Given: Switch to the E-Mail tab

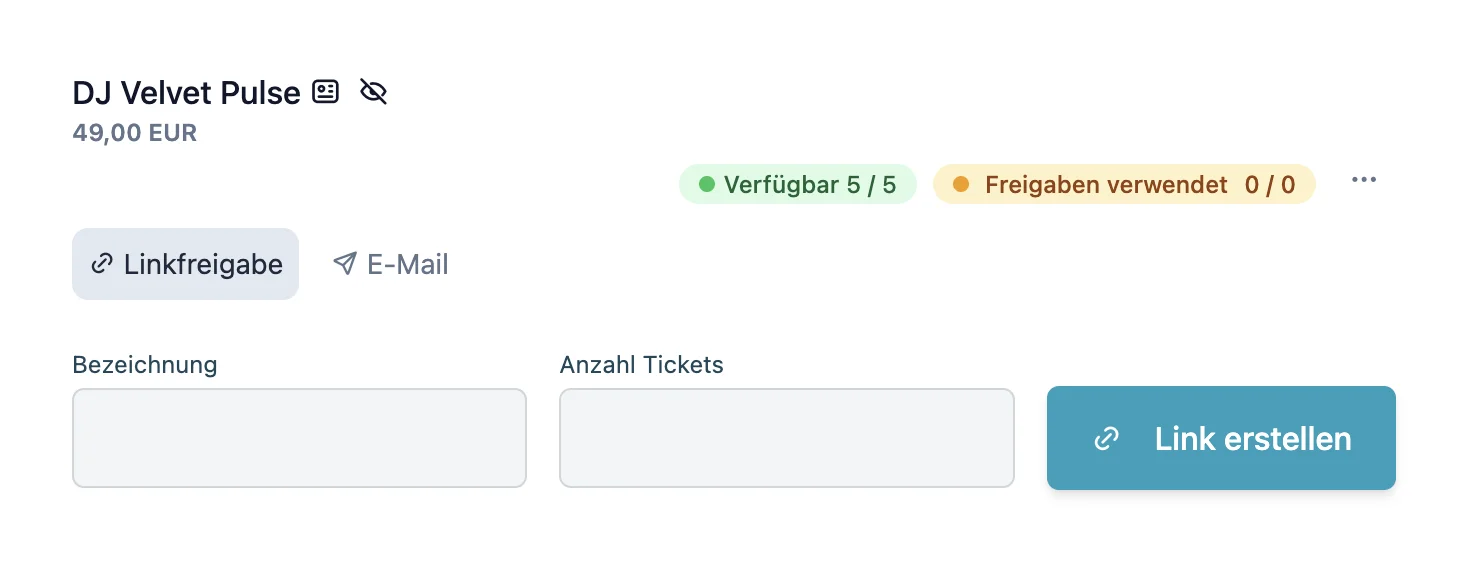Looking at the screenshot, I should [391, 264].
